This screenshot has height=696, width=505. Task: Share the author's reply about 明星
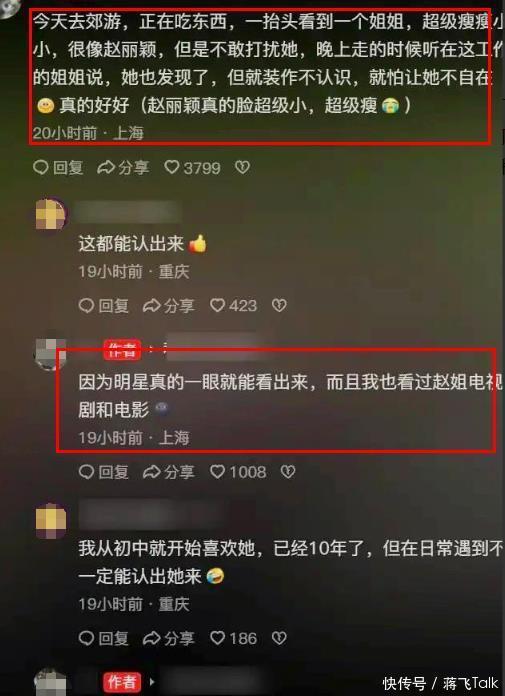169,472
